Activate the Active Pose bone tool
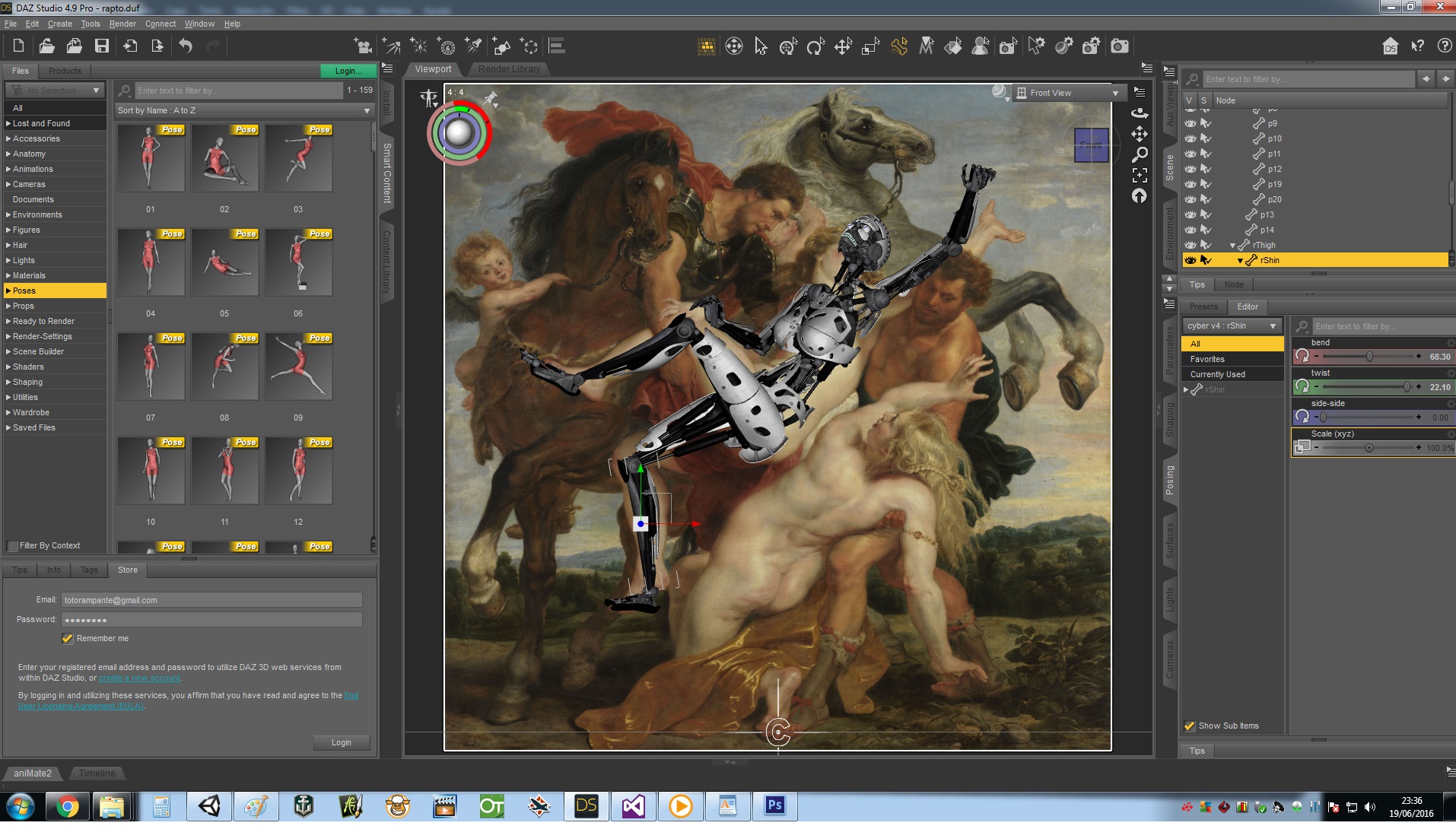 (898, 47)
